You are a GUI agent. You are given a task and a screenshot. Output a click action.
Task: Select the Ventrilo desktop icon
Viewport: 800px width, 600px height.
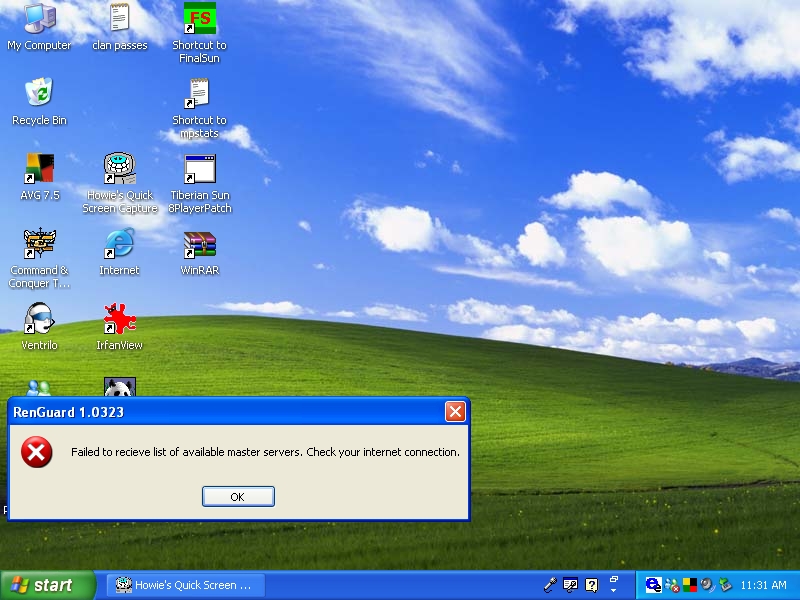(39, 320)
